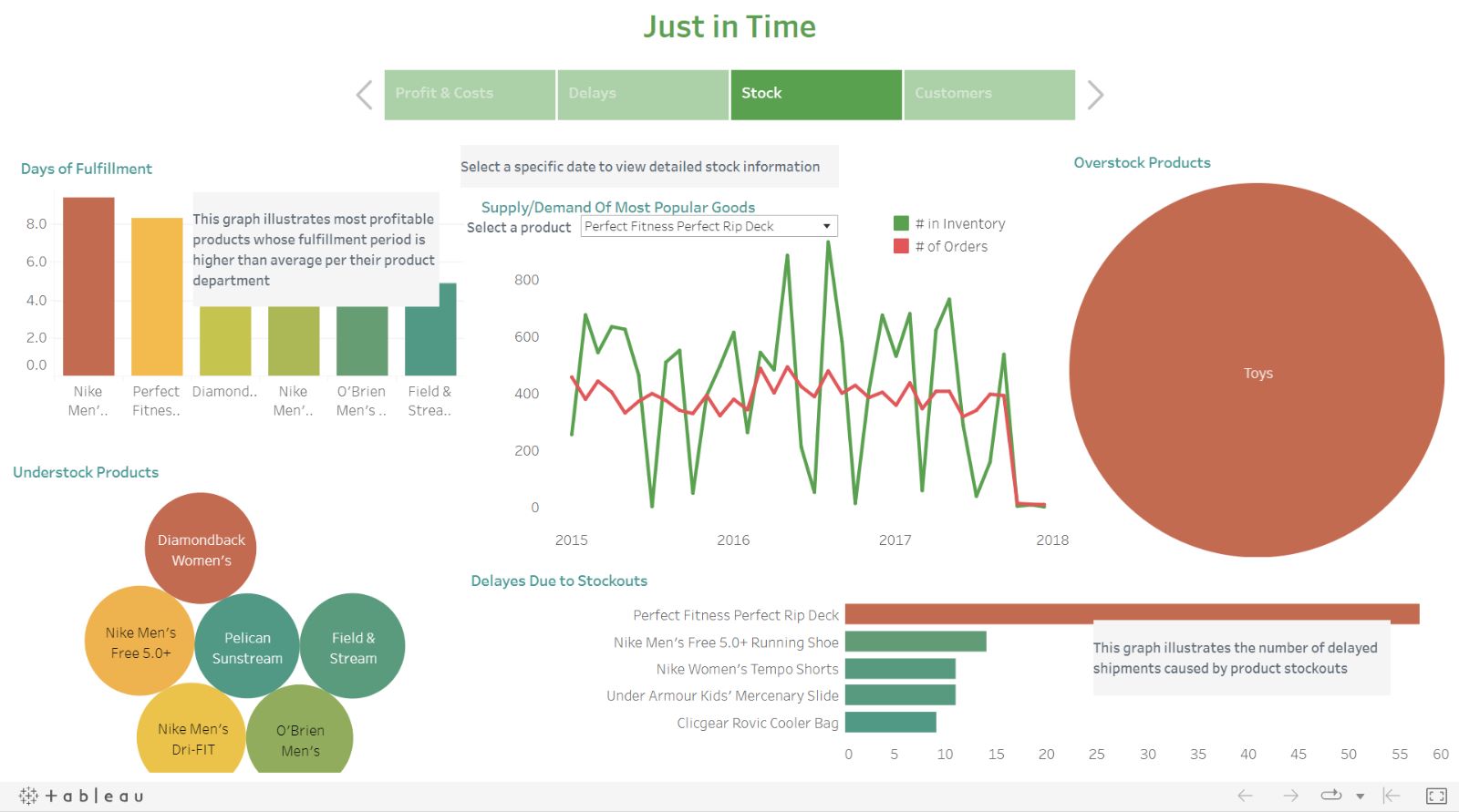
Task: Click the Tableau logo in footer
Action: 81,796
